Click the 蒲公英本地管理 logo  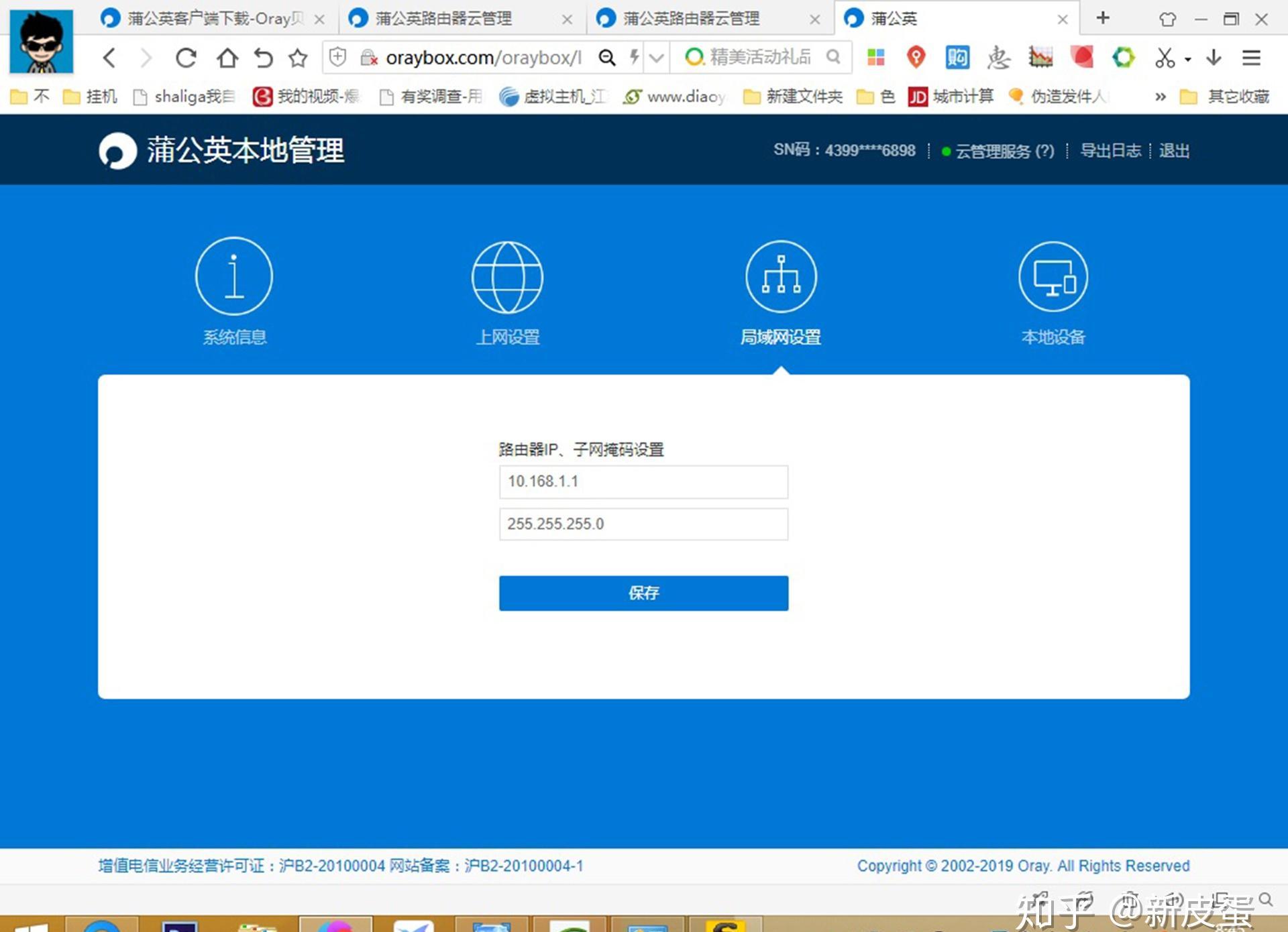221,150
